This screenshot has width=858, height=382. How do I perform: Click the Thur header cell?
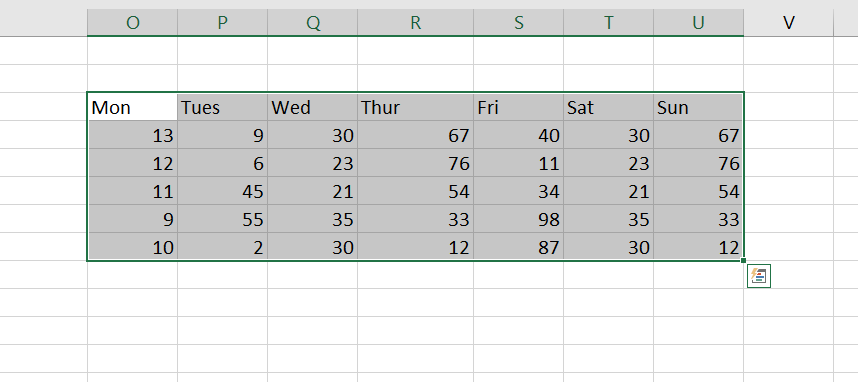415,107
